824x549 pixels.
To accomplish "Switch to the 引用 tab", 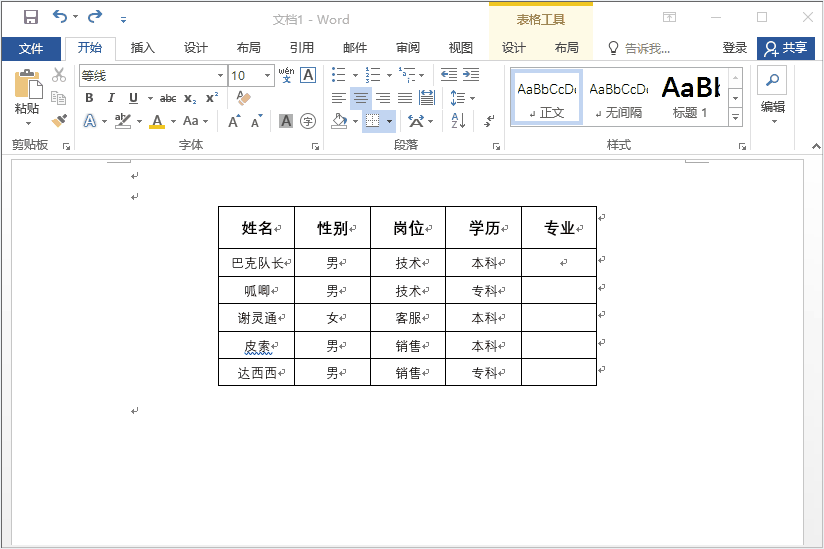I will (x=302, y=48).
